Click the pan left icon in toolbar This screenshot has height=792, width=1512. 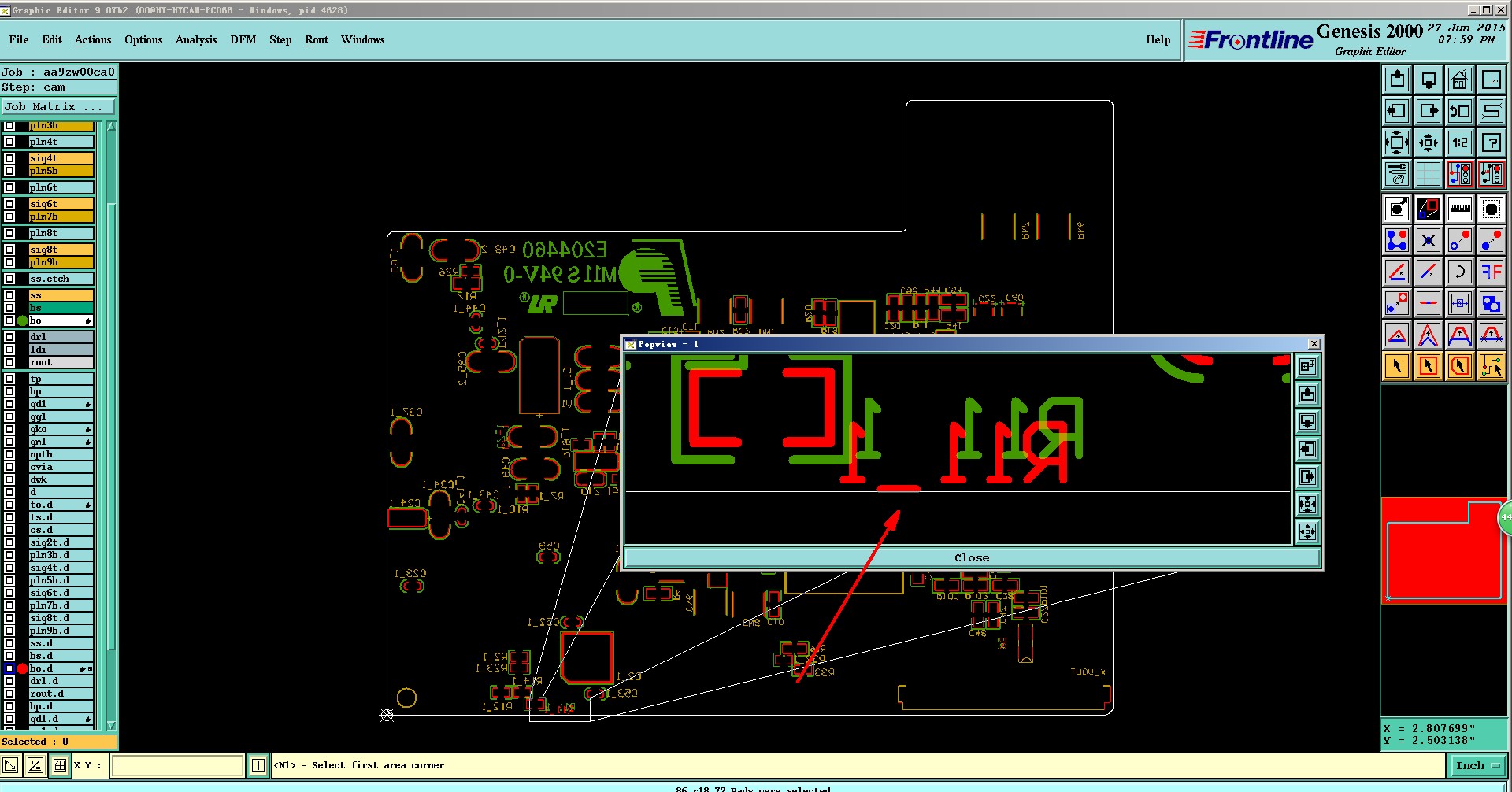[x=1397, y=111]
